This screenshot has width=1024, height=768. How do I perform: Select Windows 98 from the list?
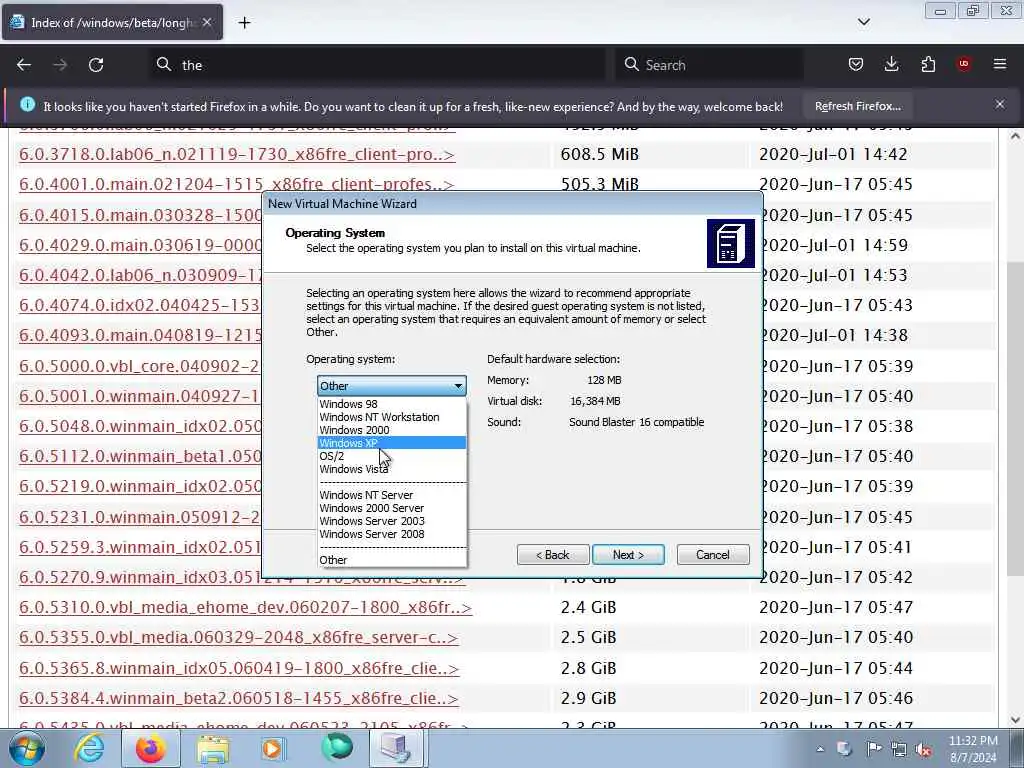pos(392,404)
